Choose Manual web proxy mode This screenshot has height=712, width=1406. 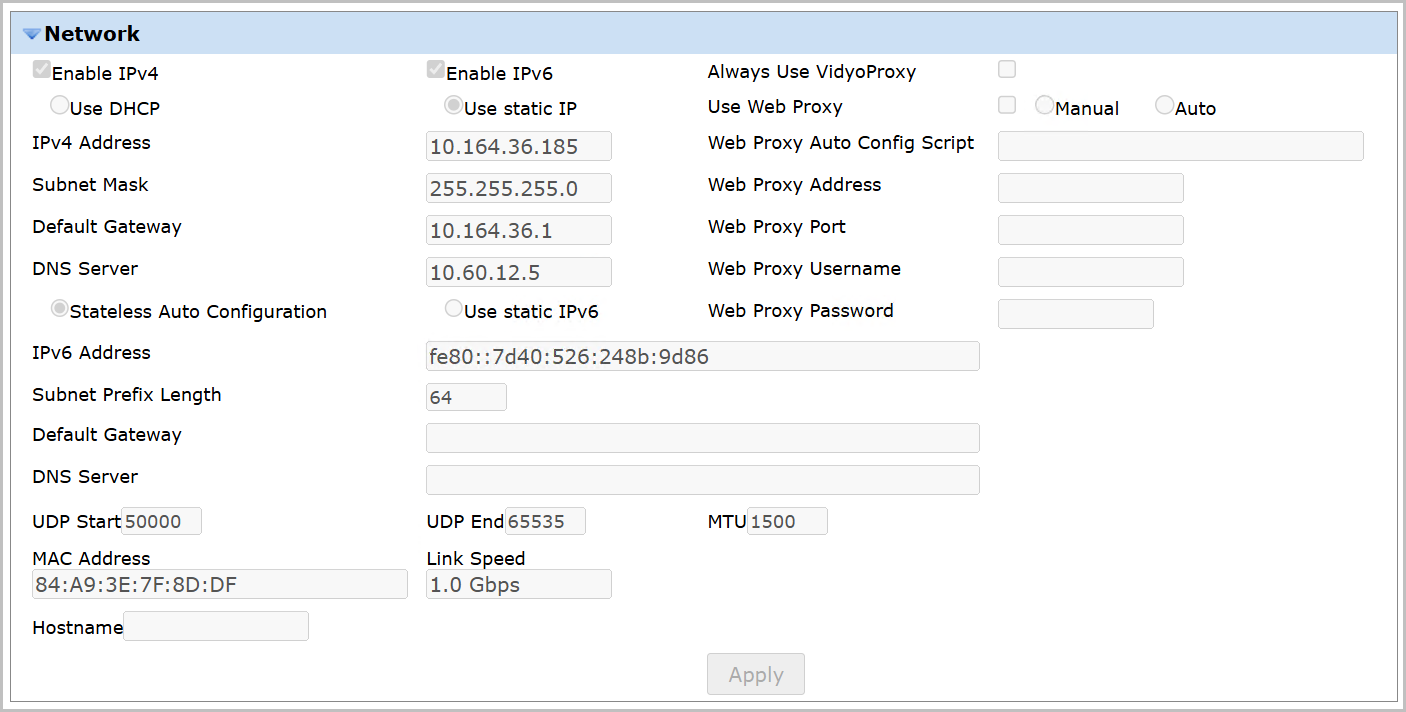tap(1044, 105)
